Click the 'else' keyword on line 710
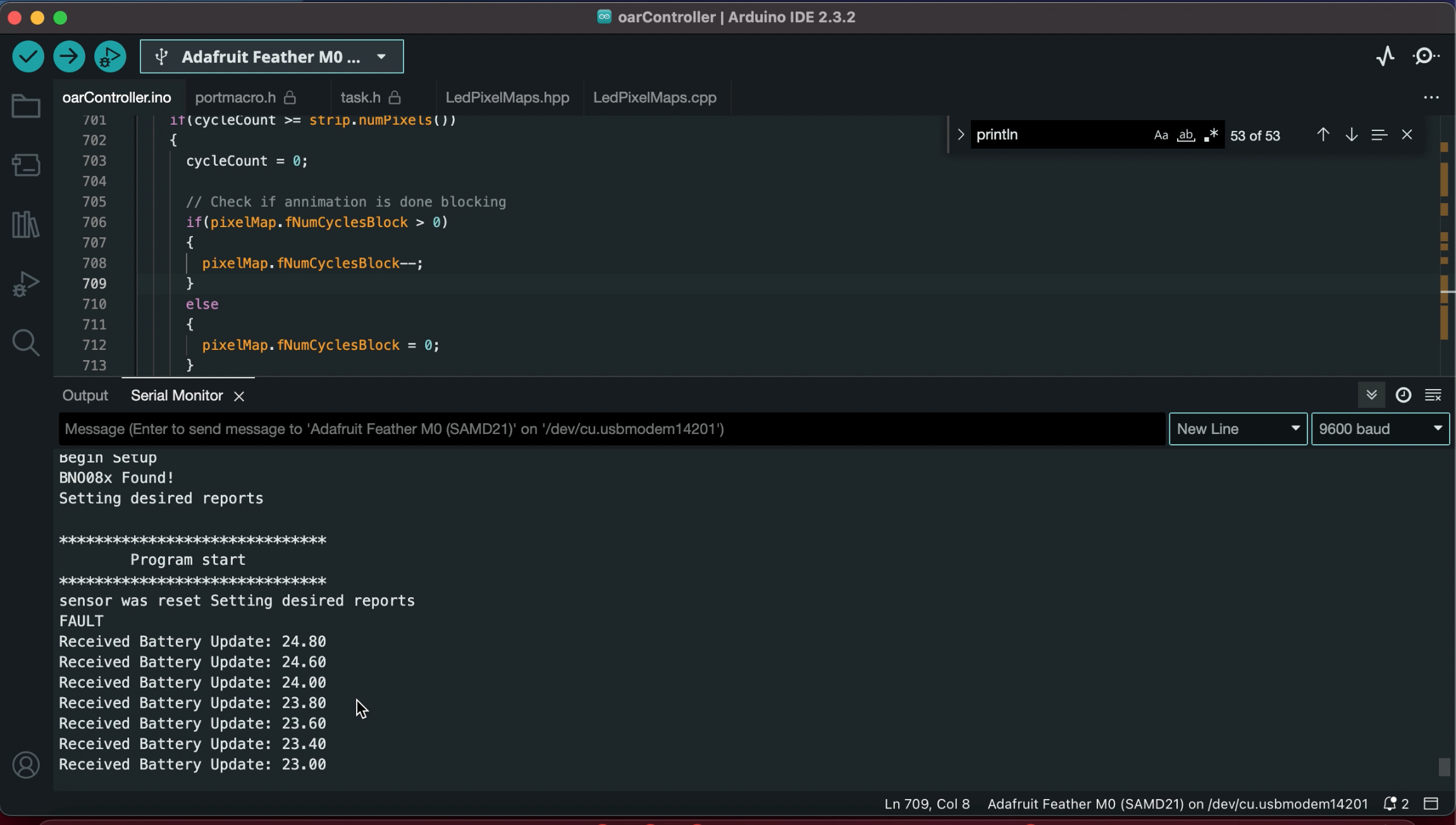1456x825 pixels. [x=202, y=304]
